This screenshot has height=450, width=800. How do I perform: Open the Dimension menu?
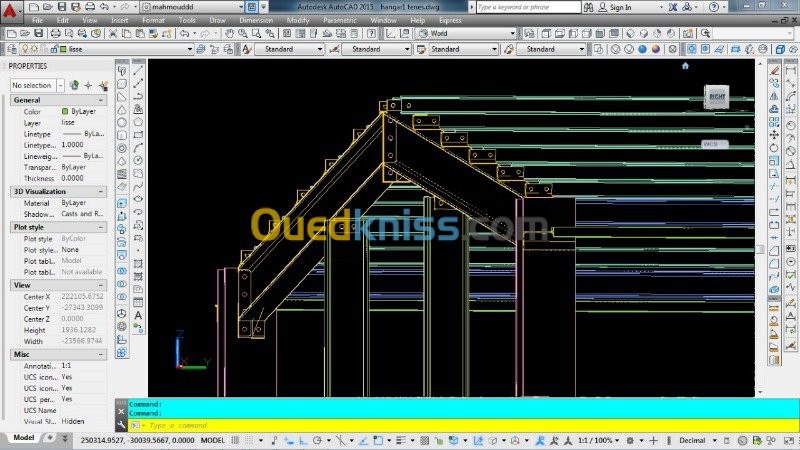click(x=256, y=20)
